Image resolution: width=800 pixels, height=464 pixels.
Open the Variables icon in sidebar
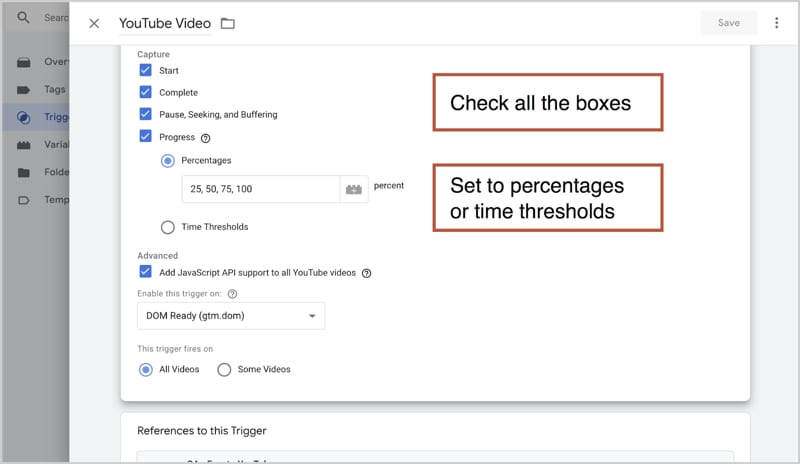23,145
